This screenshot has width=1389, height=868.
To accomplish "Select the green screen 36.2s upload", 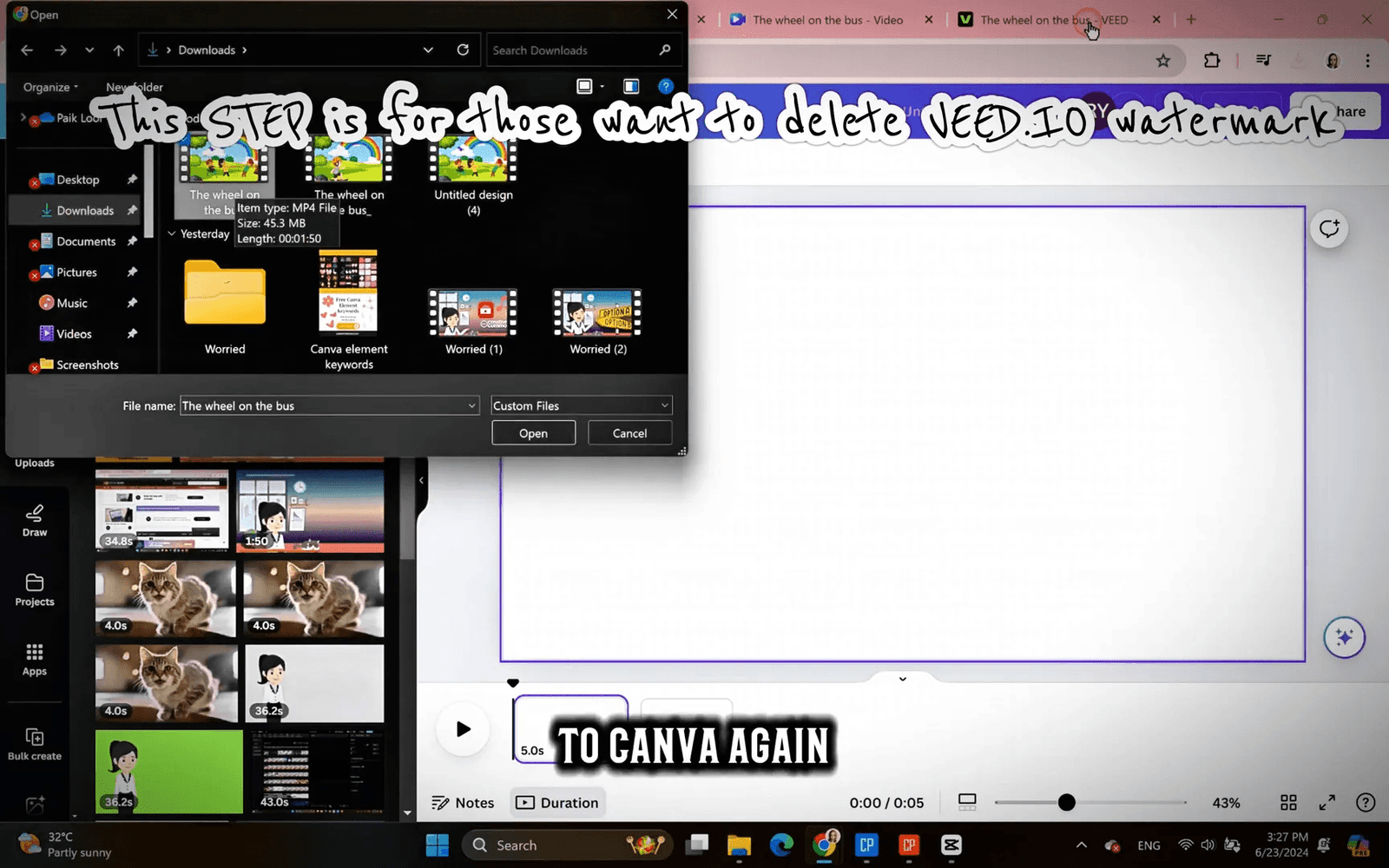I will coord(169,771).
